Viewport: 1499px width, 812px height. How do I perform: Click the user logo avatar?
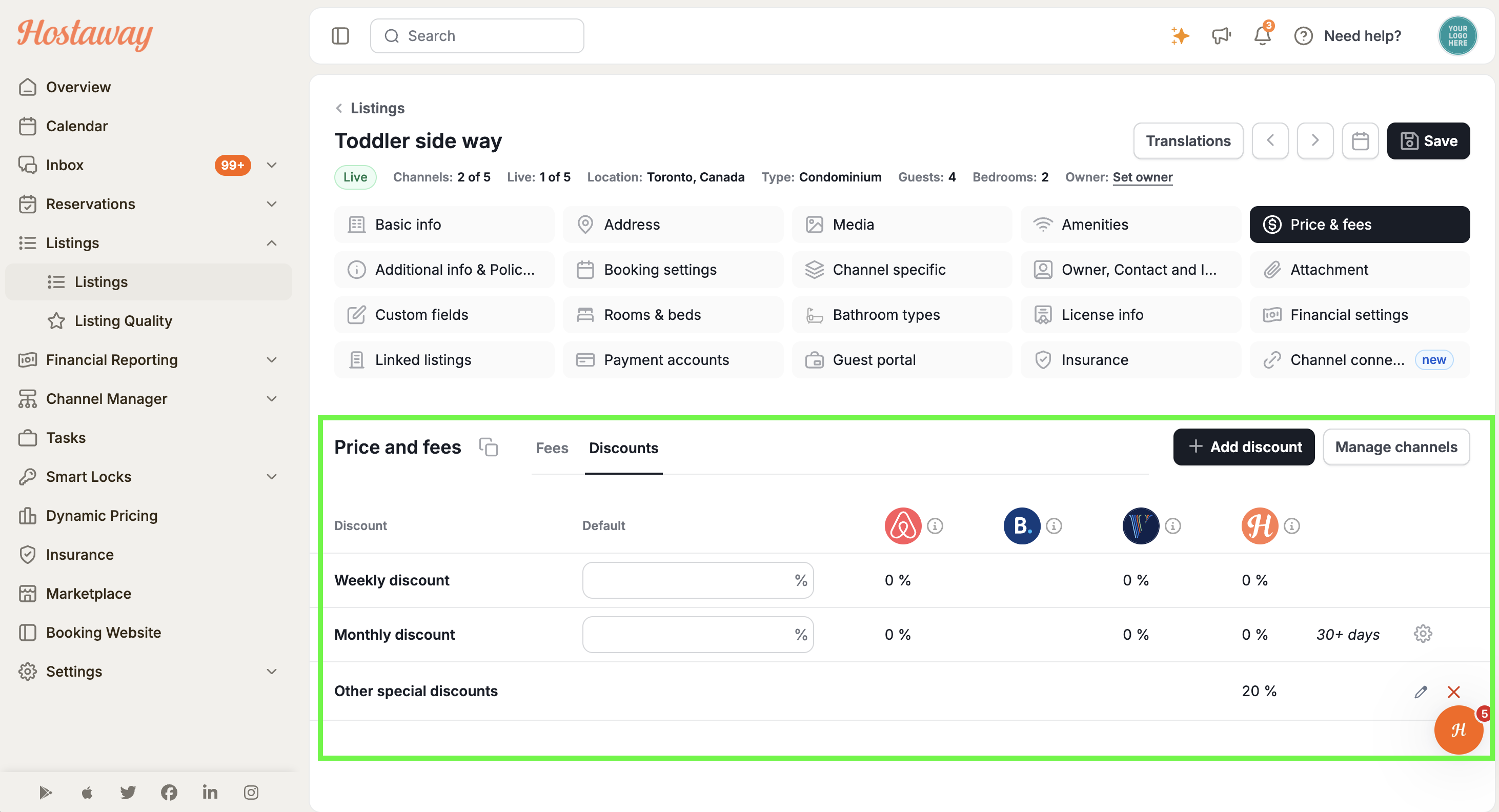click(x=1457, y=36)
